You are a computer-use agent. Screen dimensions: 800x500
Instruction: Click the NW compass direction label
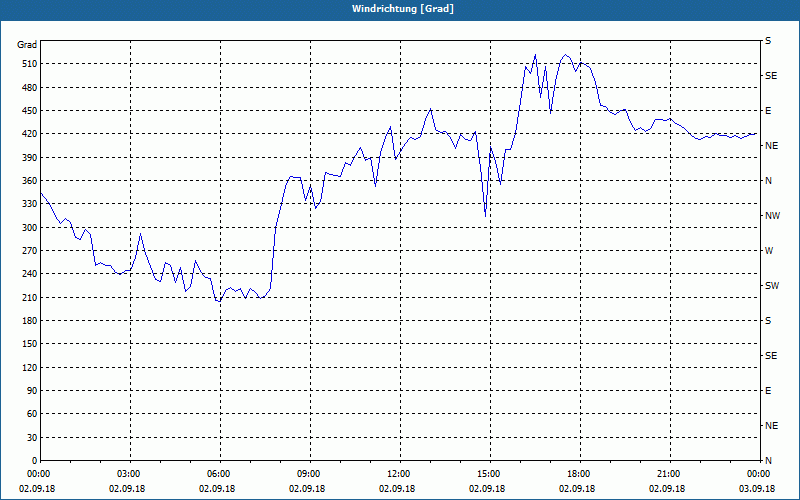coord(772,216)
